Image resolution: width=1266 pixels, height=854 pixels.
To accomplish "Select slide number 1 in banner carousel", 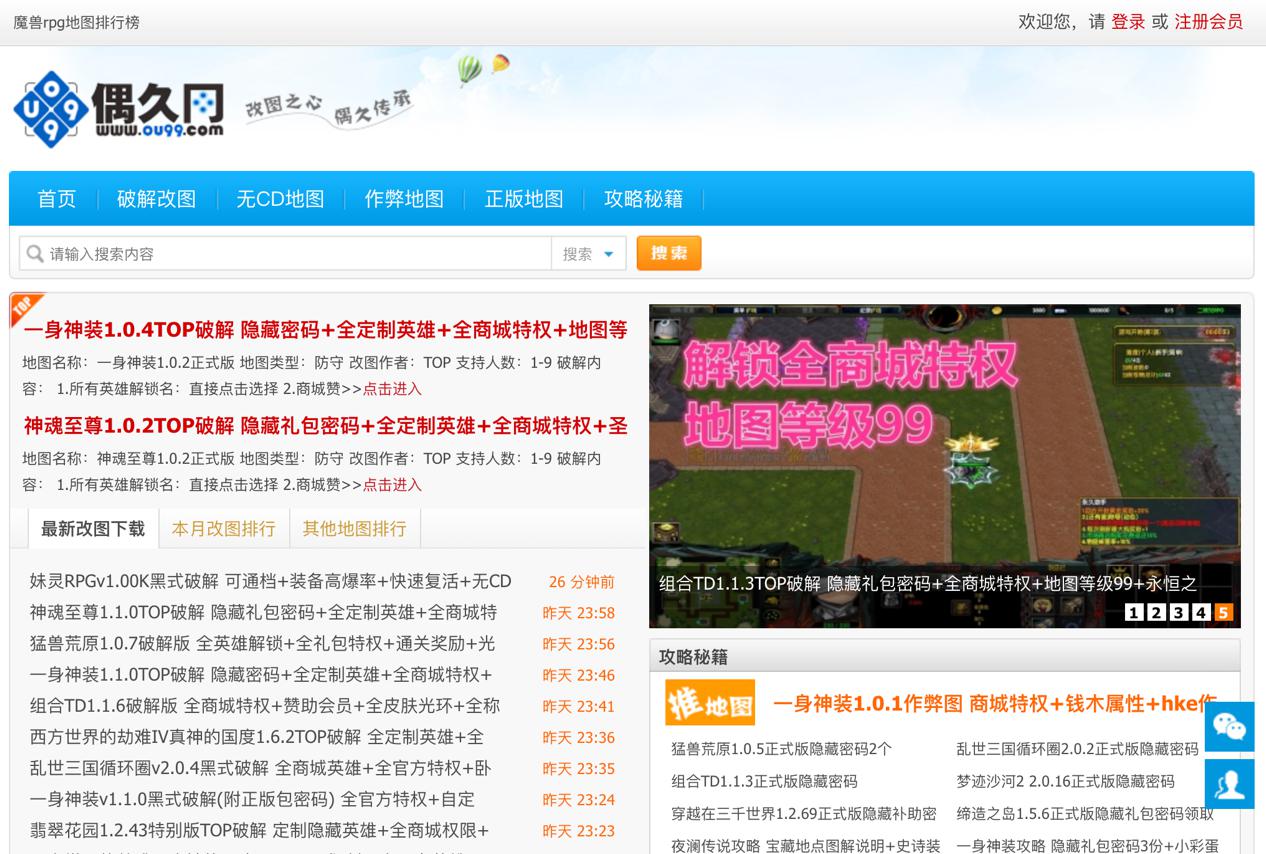I will (1133, 612).
